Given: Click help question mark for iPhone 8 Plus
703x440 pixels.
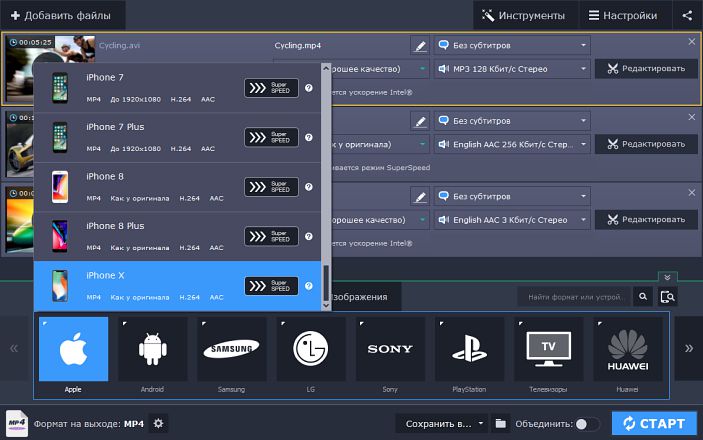Looking at the screenshot, I should (308, 236).
